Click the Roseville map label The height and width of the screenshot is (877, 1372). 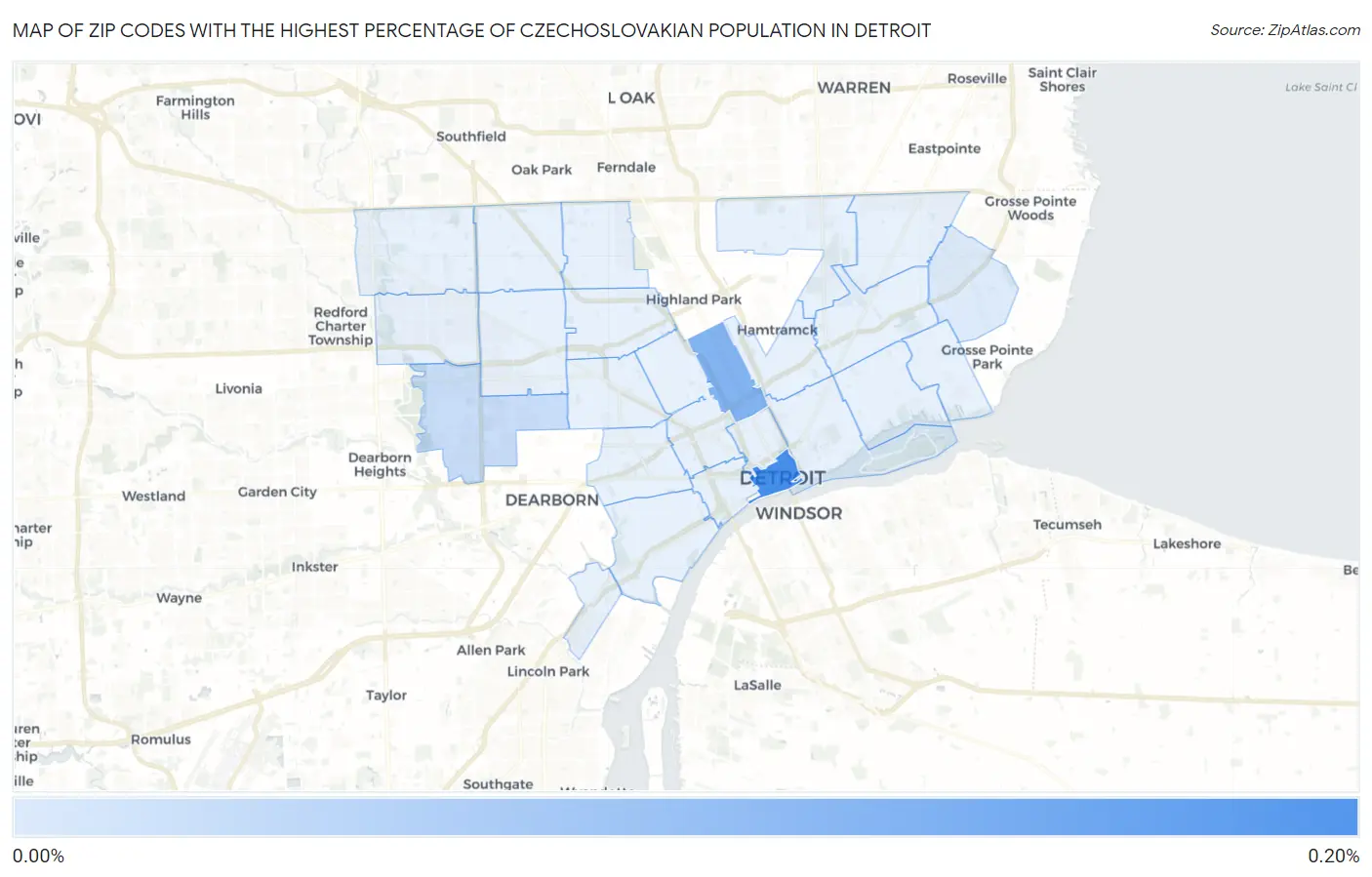point(977,78)
